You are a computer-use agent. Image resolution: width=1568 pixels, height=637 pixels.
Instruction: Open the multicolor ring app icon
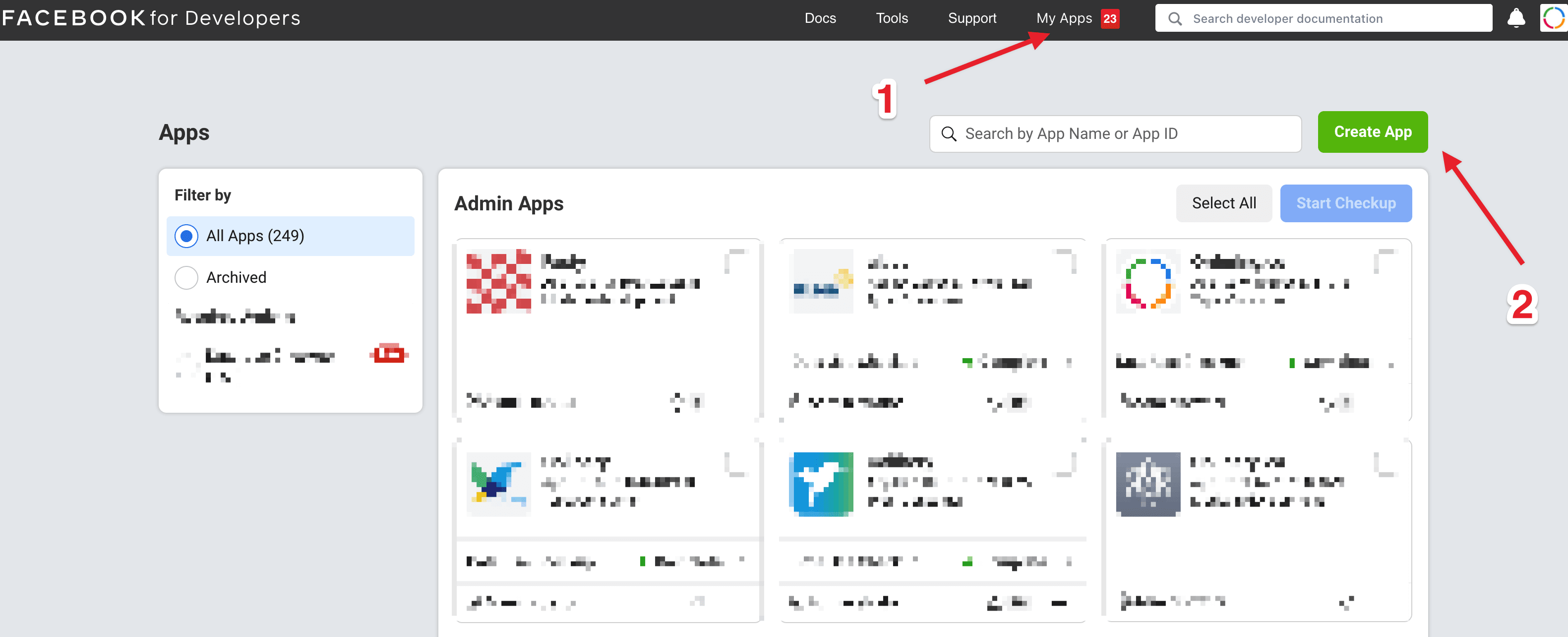[x=1147, y=281]
